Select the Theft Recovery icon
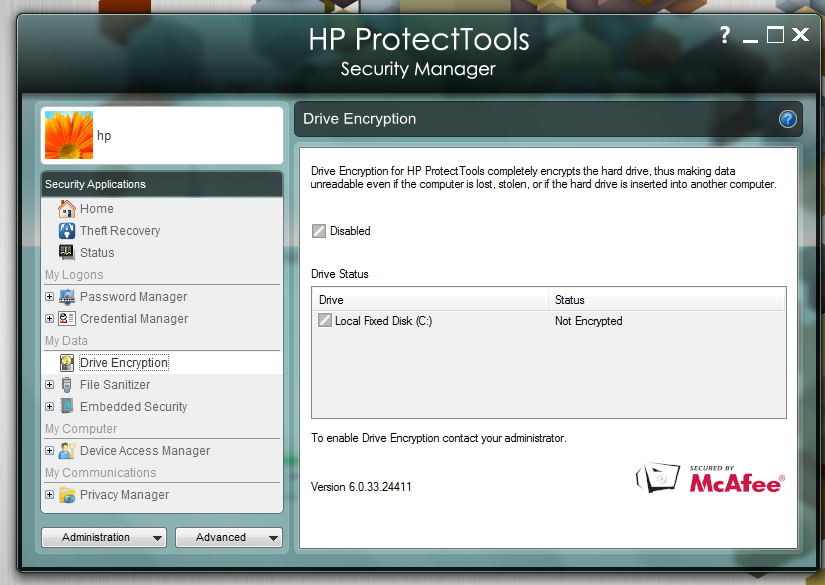This screenshot has width=825, height=585. pos(67,231)
